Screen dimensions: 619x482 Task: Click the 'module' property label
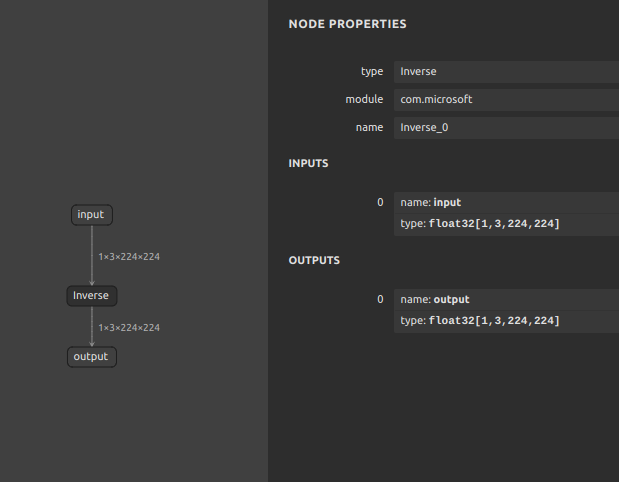tap(364, 99)
